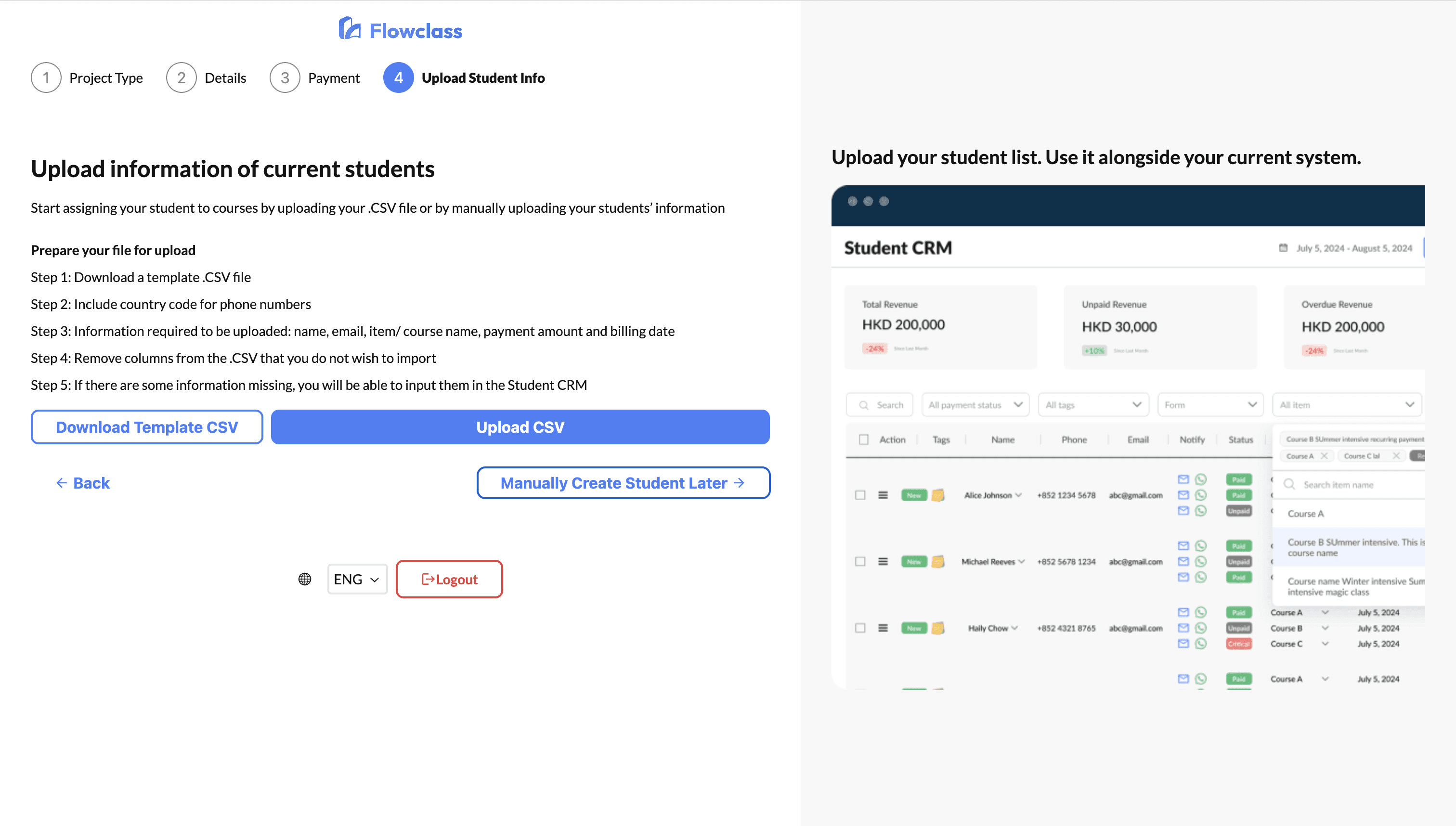Toggle the header select-all checkbox
Image resolution: width=1456 pixels, height=826 pixels.
point(864,439)
